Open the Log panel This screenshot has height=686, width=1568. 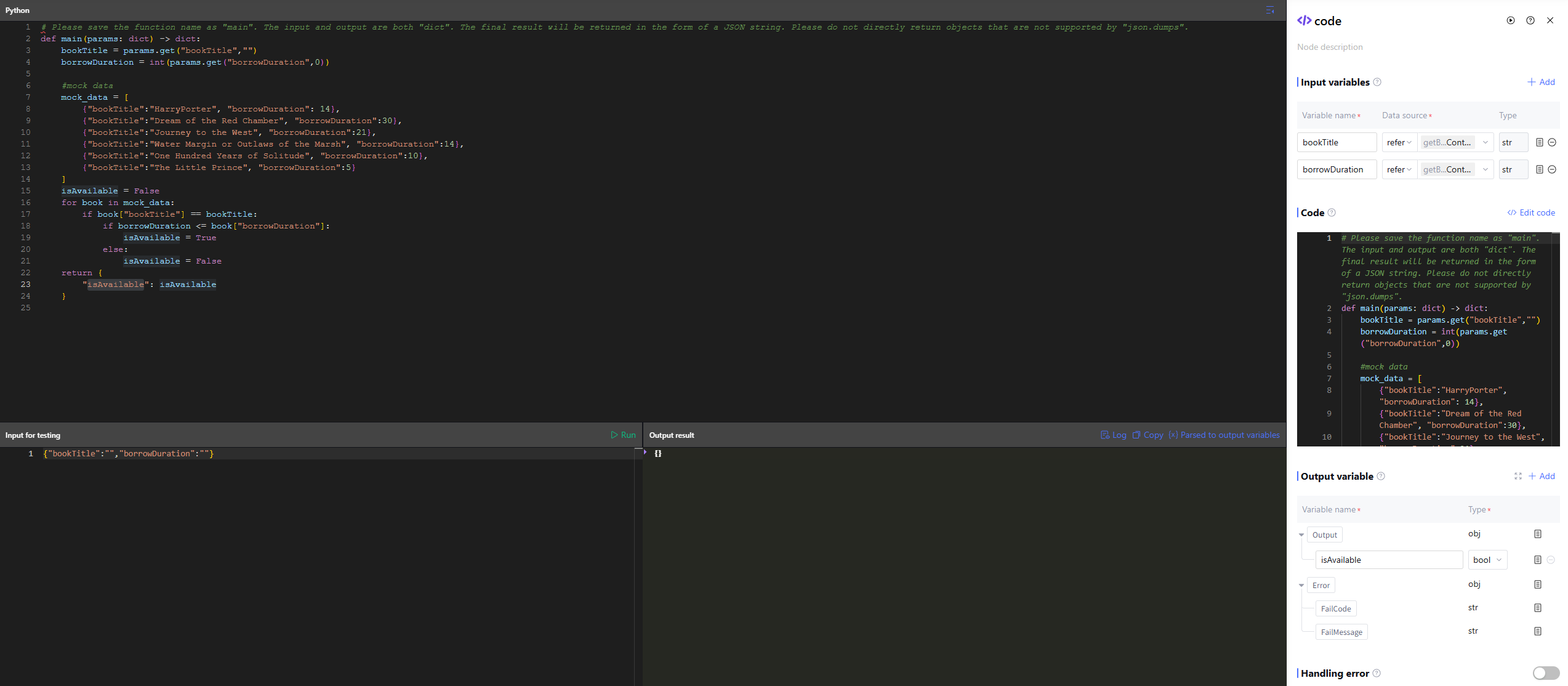coord(1113,435)
